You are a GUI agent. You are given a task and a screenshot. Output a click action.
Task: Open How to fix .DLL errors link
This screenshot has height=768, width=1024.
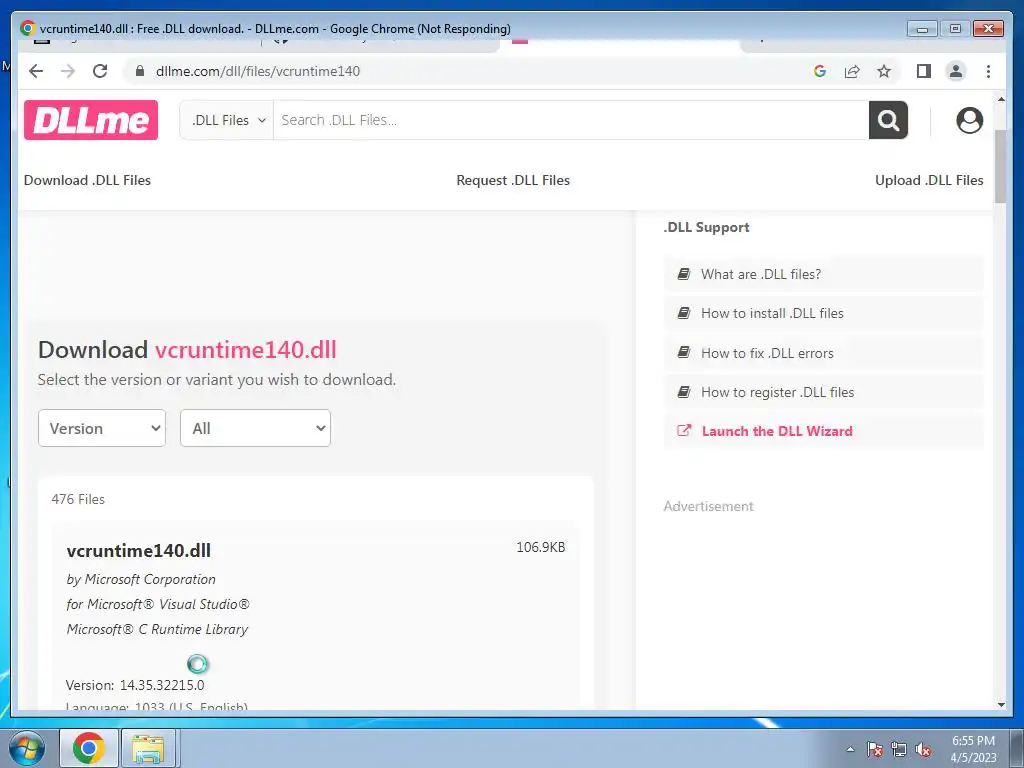(x=767, y=353)
